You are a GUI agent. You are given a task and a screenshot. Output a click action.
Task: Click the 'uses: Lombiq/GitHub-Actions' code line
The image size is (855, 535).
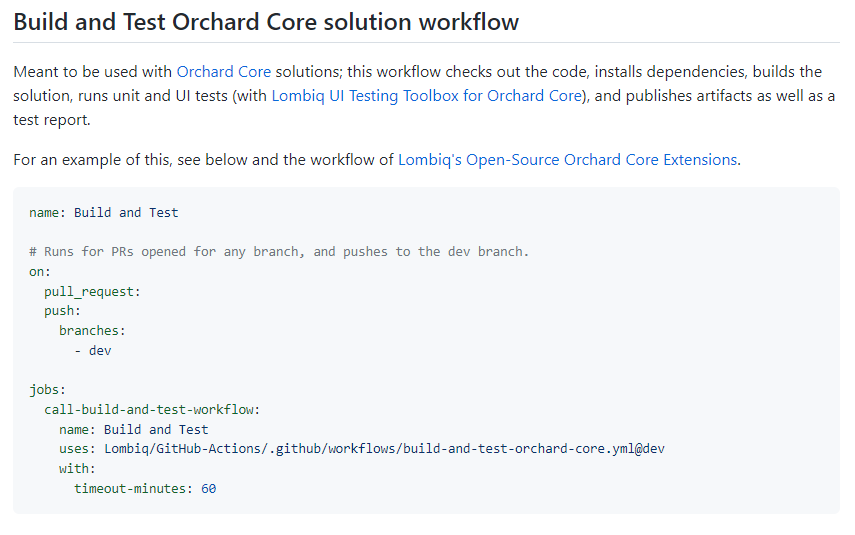click(x=362, y=448)
